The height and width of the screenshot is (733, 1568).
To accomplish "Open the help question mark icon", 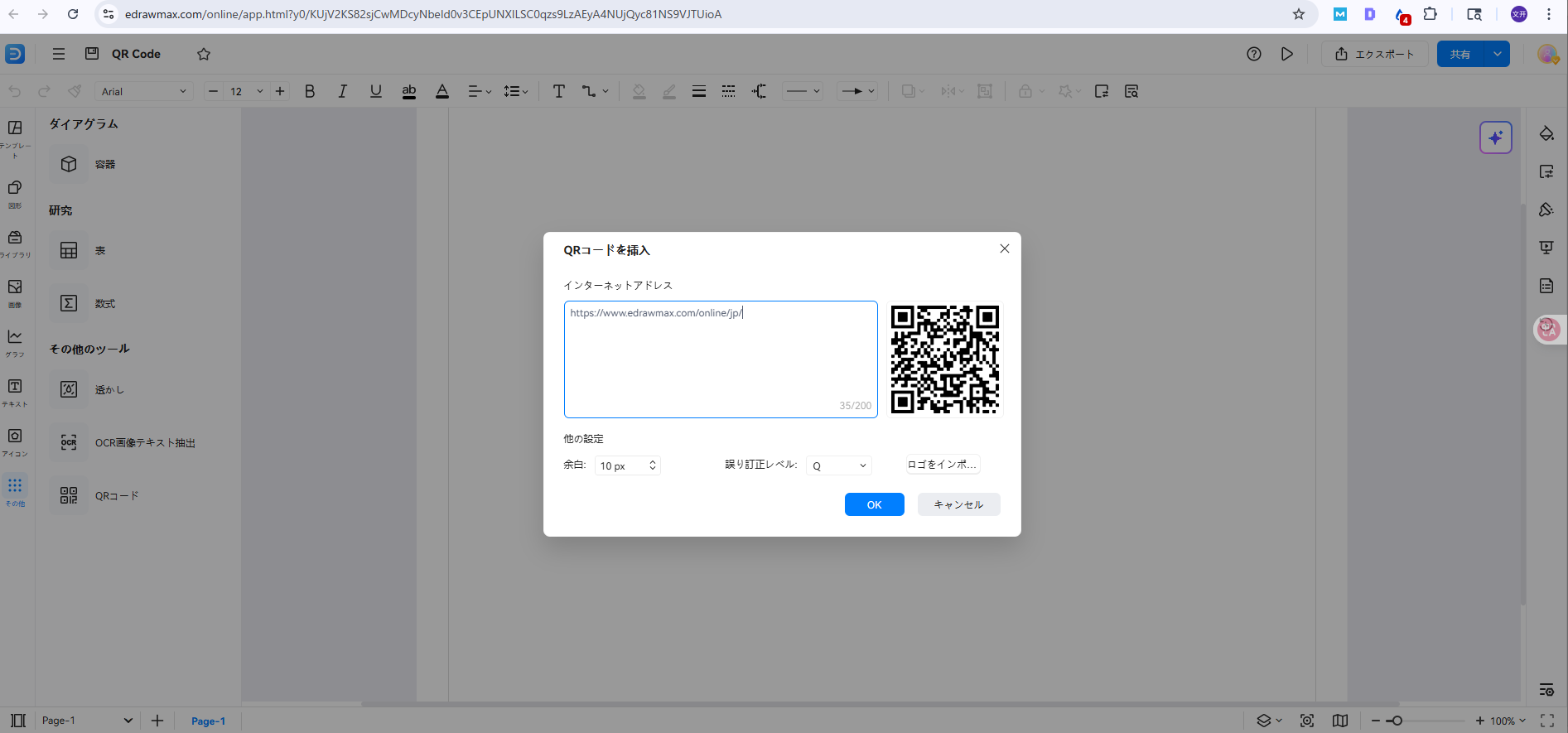I will coord(1253,54).
